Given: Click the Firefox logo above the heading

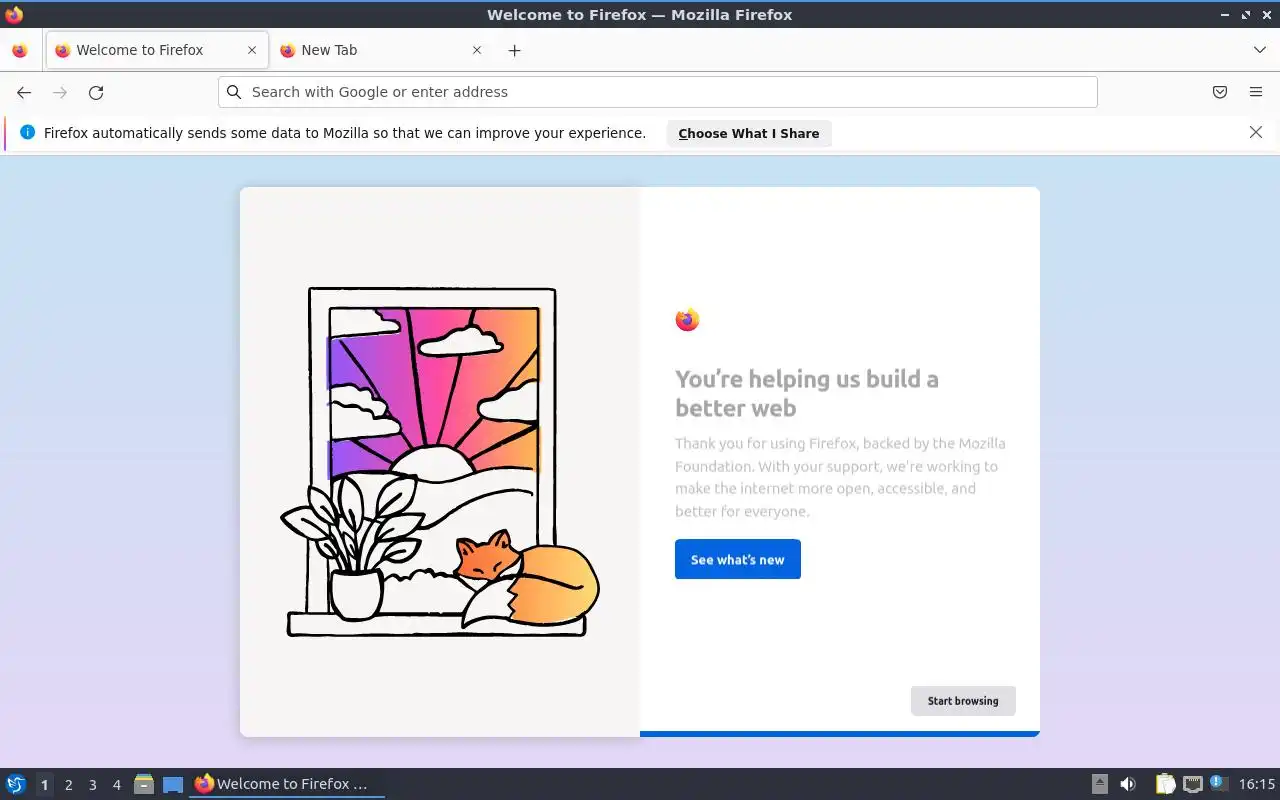Looking at the screenshot, I should point(687,320).
